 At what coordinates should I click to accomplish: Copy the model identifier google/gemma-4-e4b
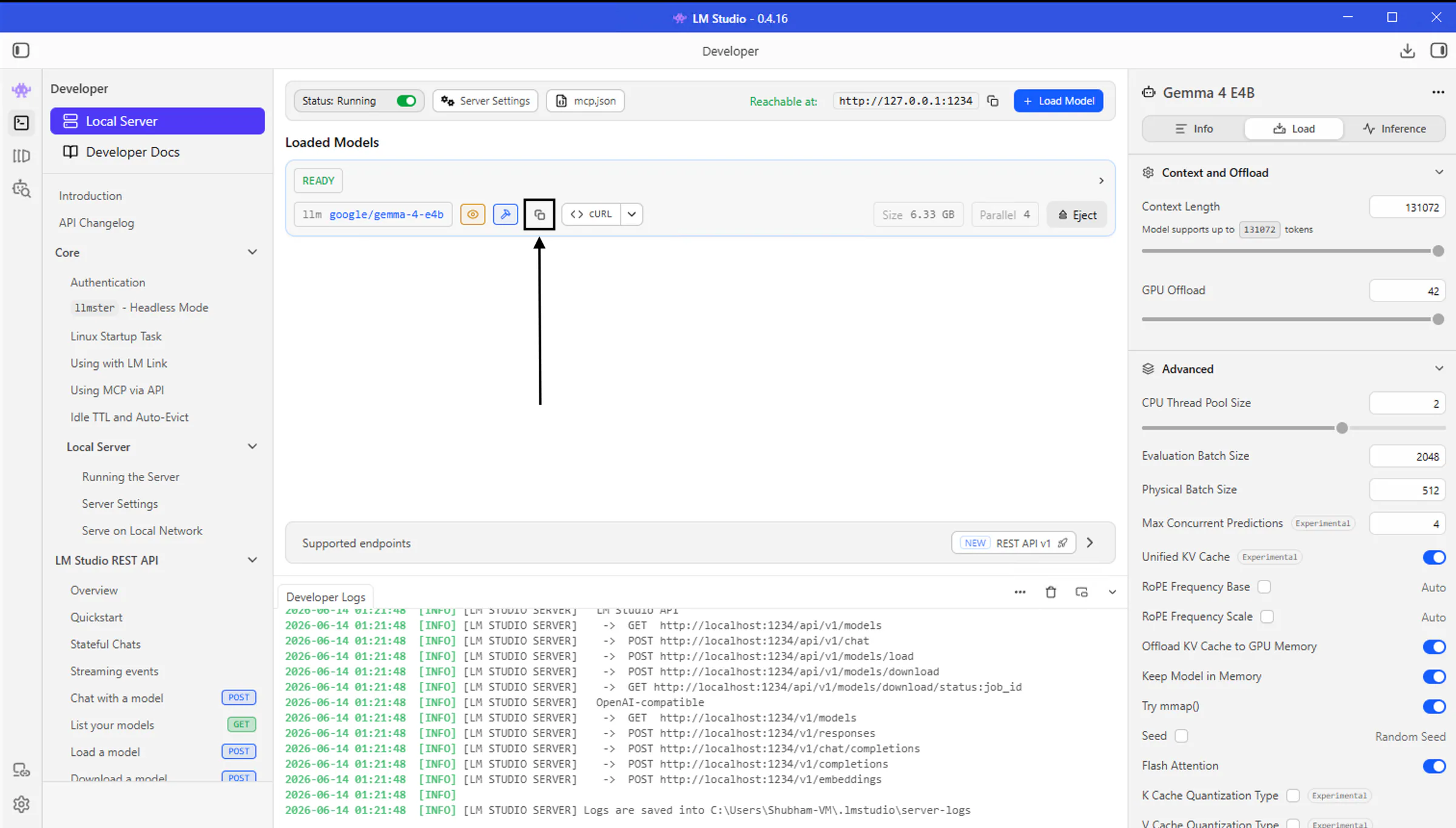pos(539,214)
